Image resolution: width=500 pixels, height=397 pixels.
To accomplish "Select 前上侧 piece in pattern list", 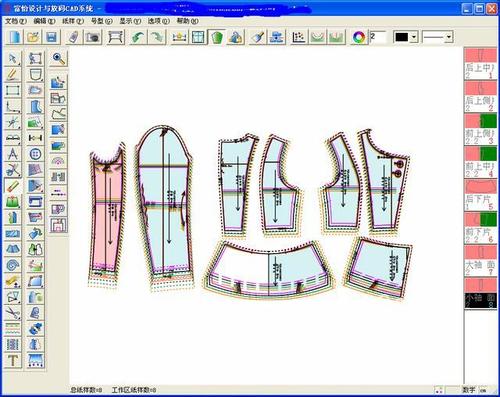I will (x=480, y=129).
